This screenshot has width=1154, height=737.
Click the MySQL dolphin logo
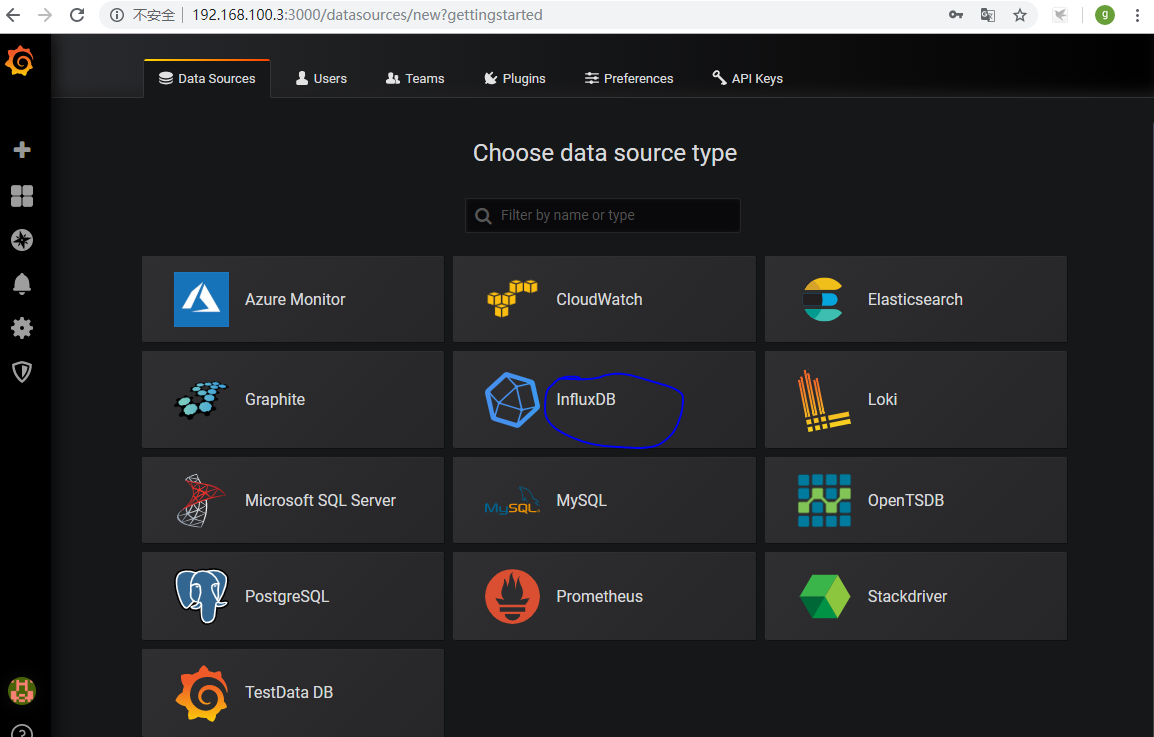[x=512, y=500]
